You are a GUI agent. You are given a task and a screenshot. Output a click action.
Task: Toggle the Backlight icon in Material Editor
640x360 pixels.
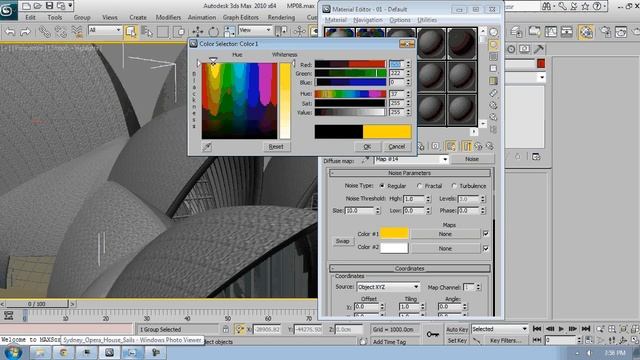[x=493, y=44]
